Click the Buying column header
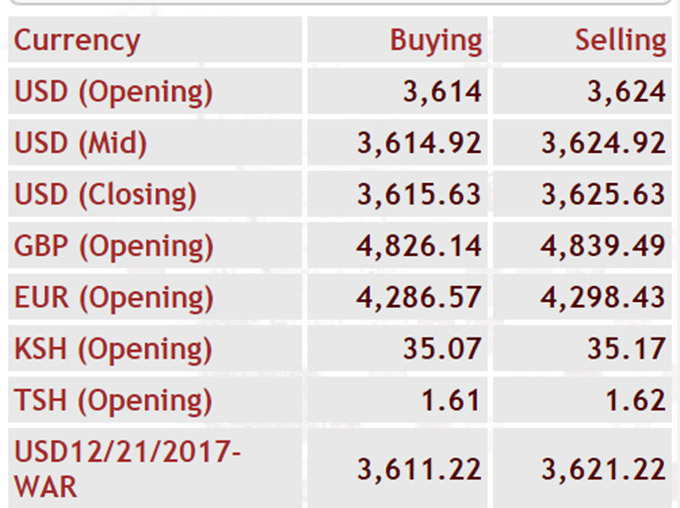 (436, 41)
